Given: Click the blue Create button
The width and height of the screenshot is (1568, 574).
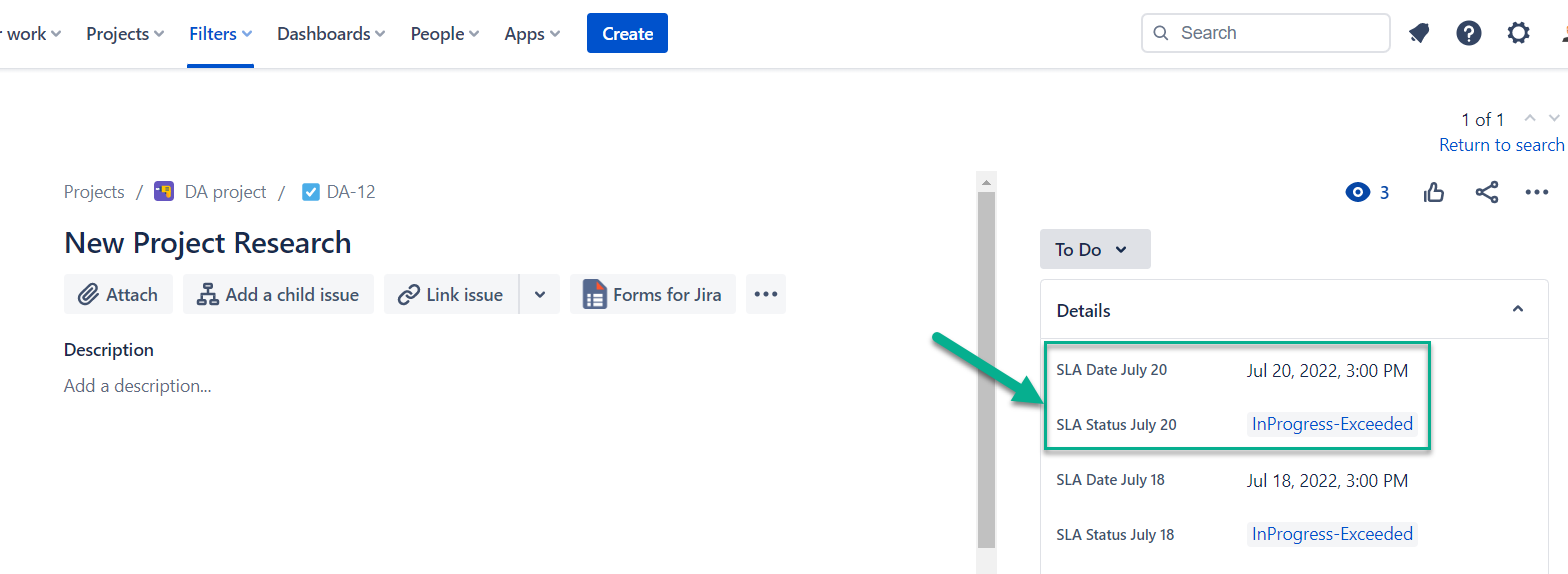Looking at the screenshot, I should click(x=627, y=34).
